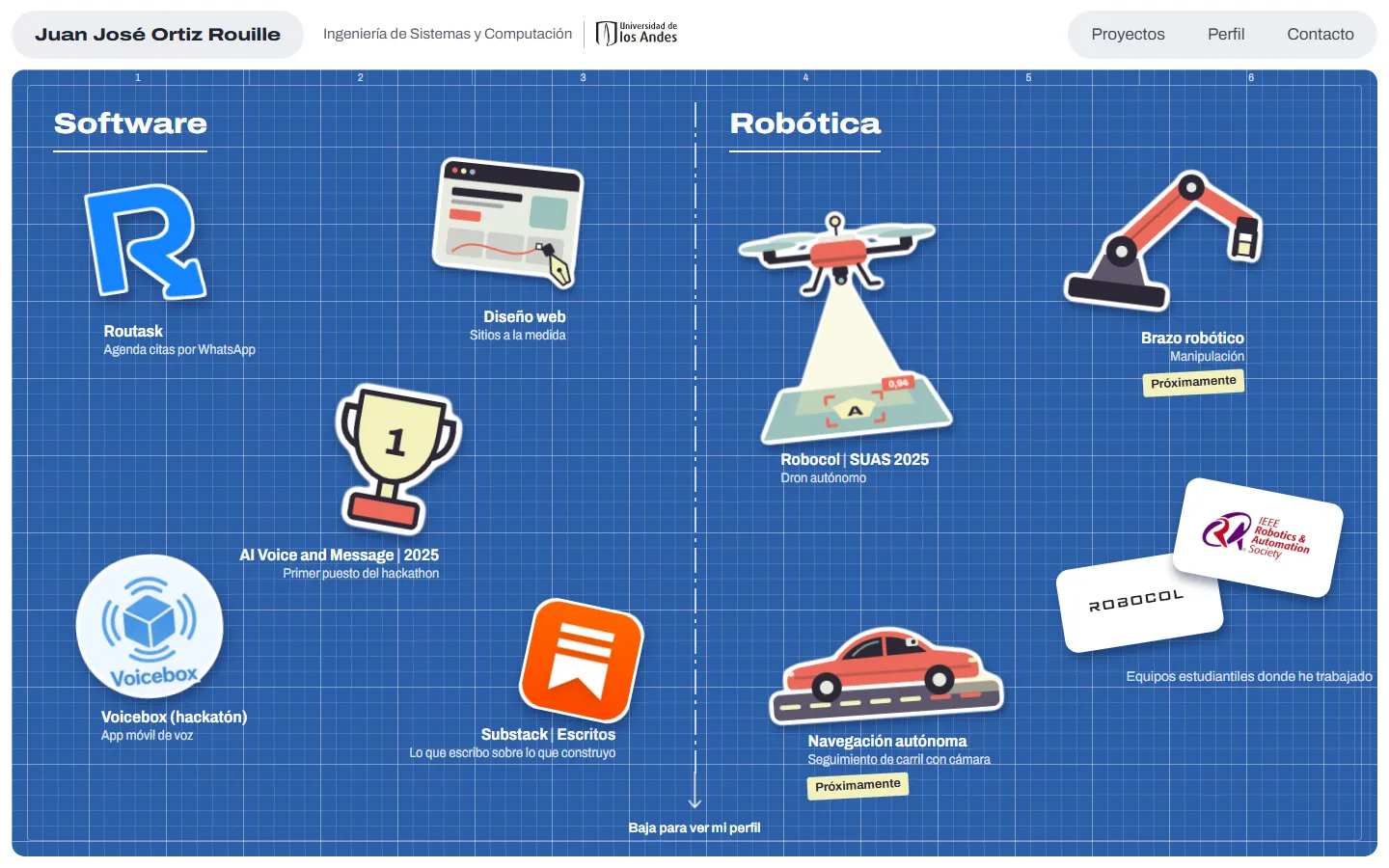Open the IEEE Robotics & Automation Society card
Image resolution: width=1389 pixels, height=868 pixels.
coord(1258,536)
